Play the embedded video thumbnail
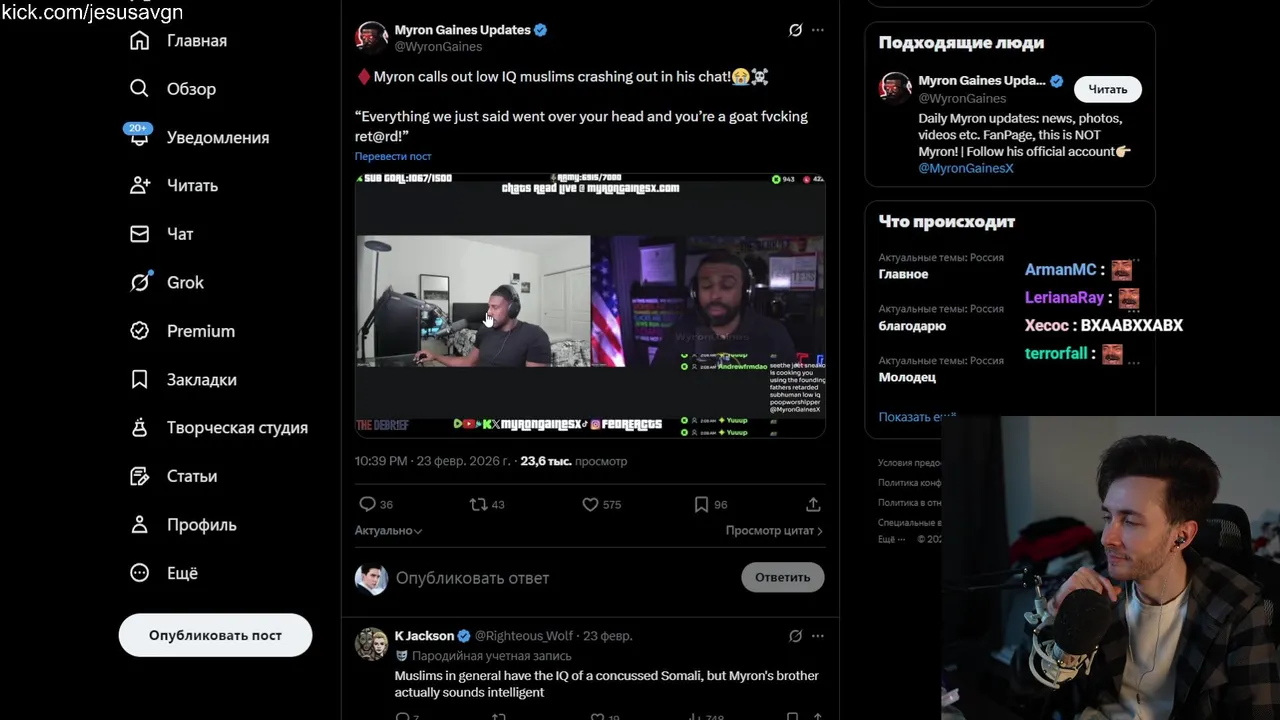 [590, 305]
